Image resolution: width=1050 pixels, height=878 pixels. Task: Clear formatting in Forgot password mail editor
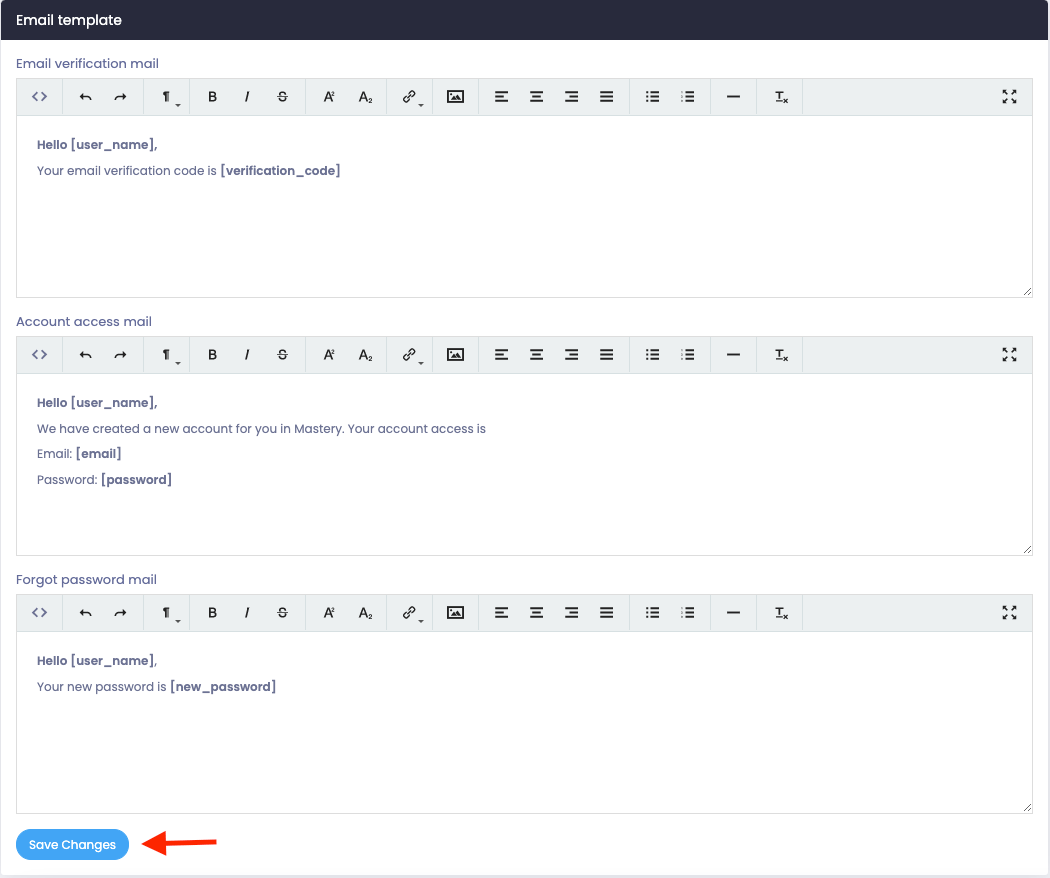(781, 613)
